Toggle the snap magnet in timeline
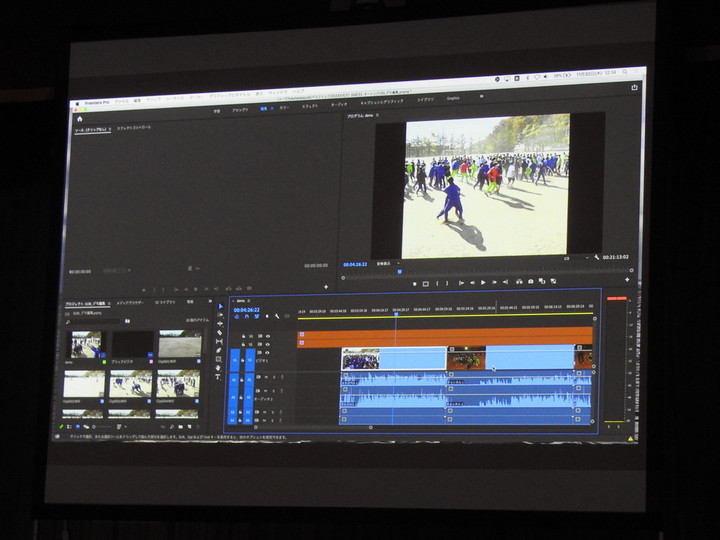The image size is (720, 540). (245, 317)
